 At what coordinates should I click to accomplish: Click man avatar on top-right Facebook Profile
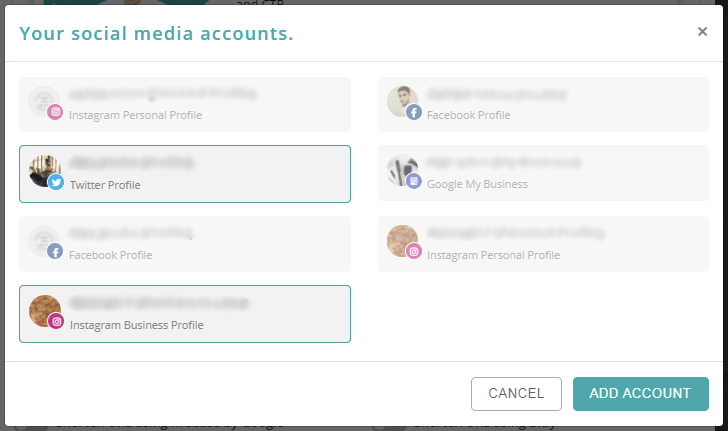point(402,101)
